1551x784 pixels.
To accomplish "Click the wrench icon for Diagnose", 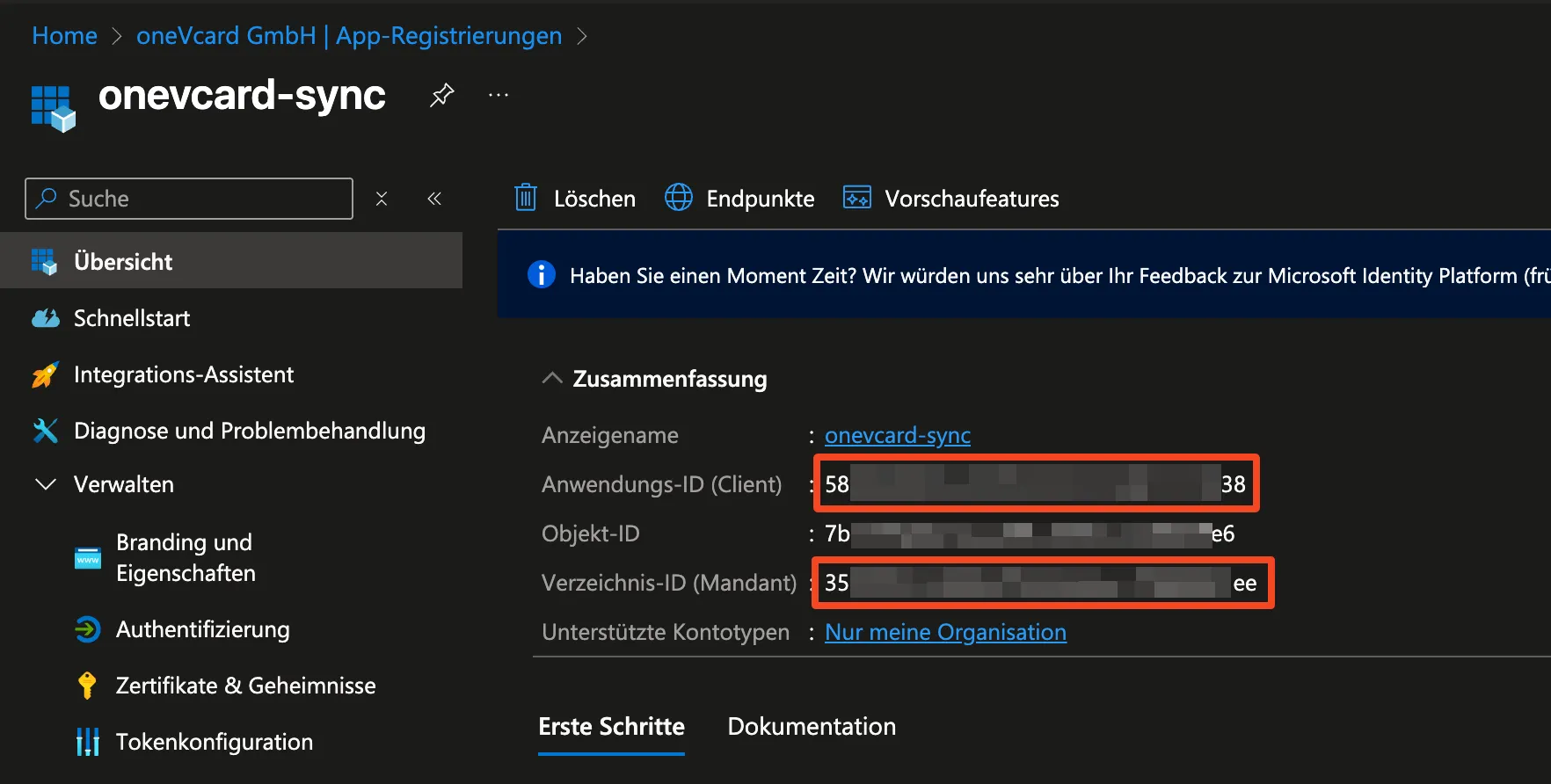I will (45, 431).
